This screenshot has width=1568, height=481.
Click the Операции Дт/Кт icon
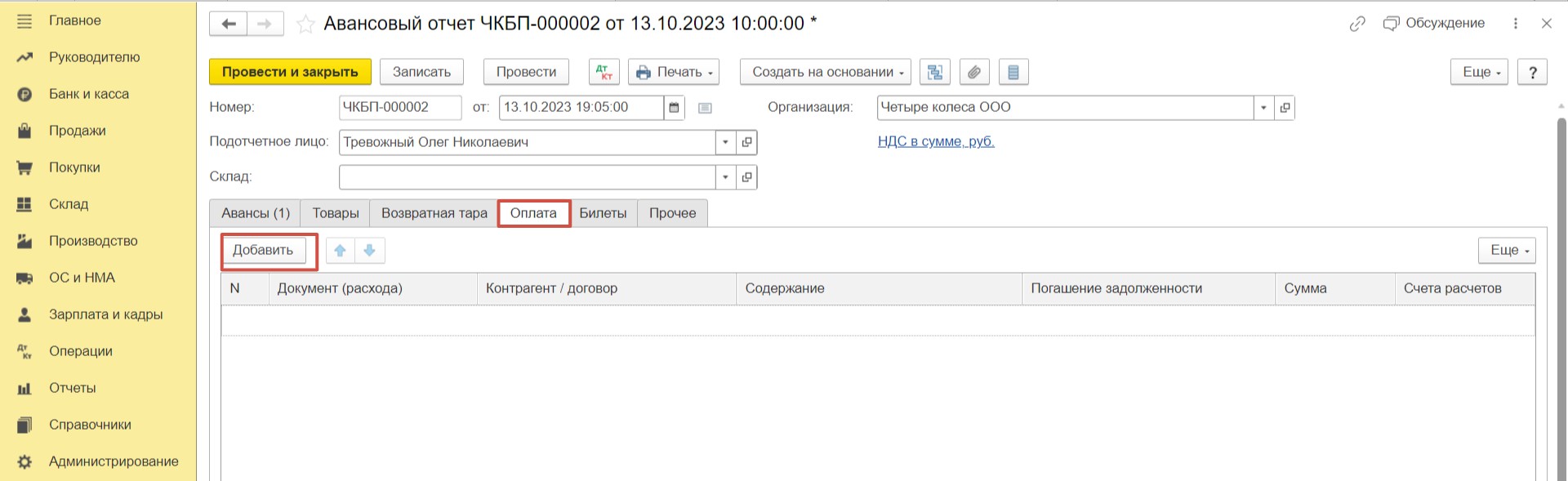(24, 351)
